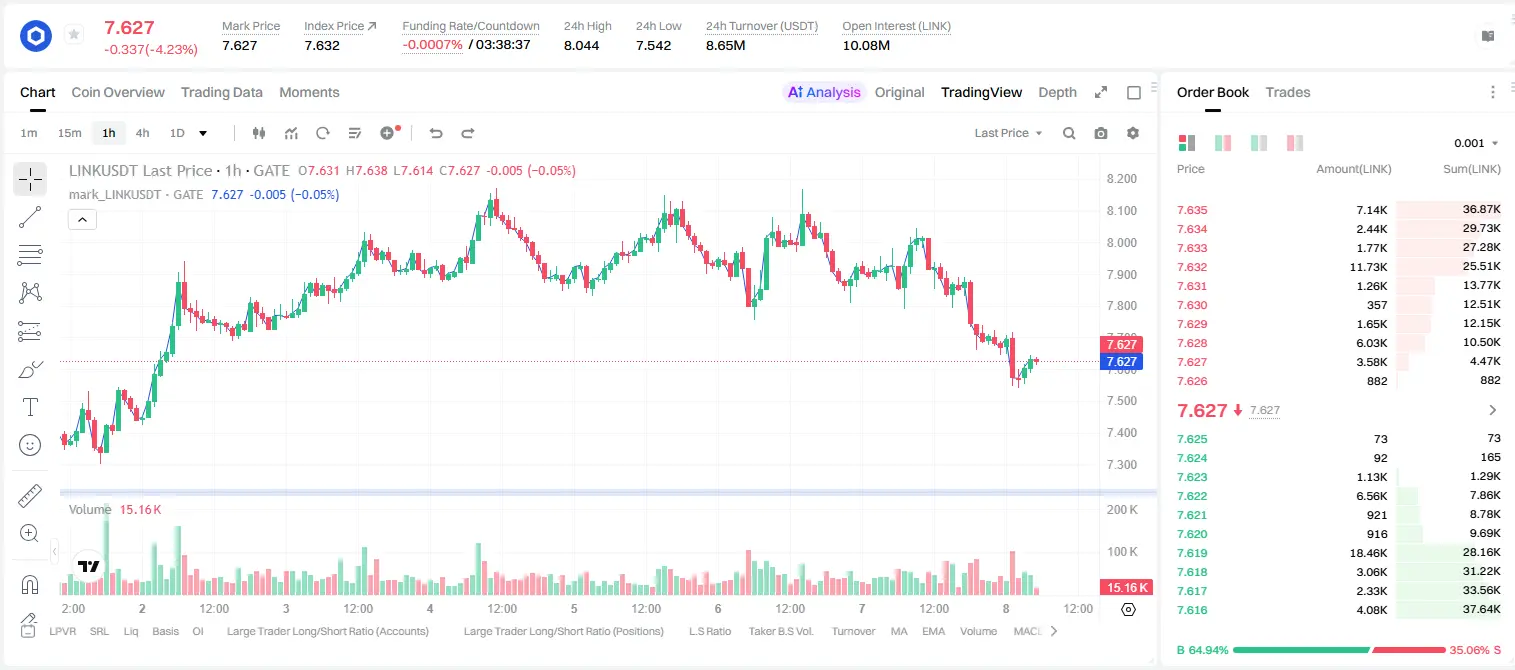Screen dimensions: 1515x670
Task: Select the 4h timeframe button
Action: click(143, 133)
